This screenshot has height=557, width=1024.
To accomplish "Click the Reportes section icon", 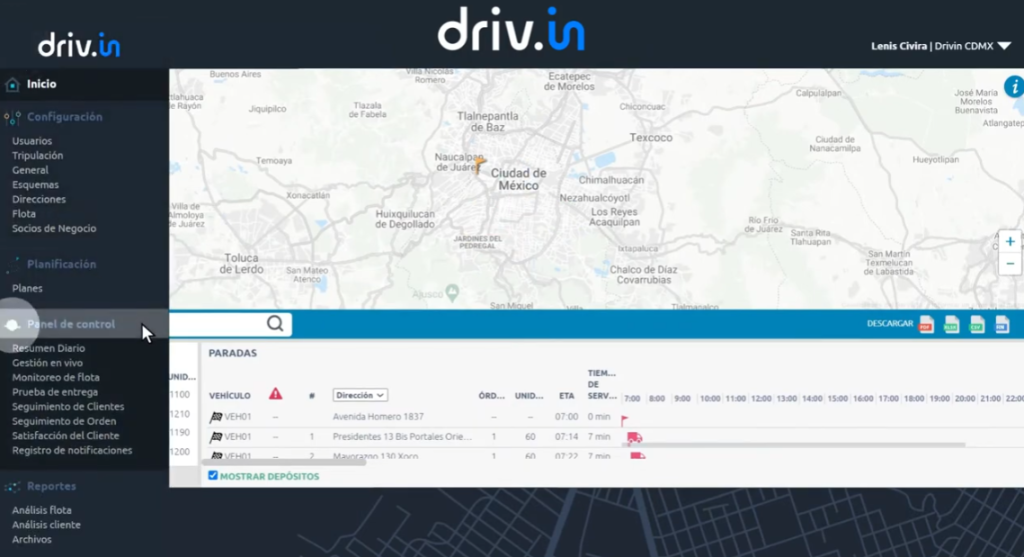I will [12, 487].
